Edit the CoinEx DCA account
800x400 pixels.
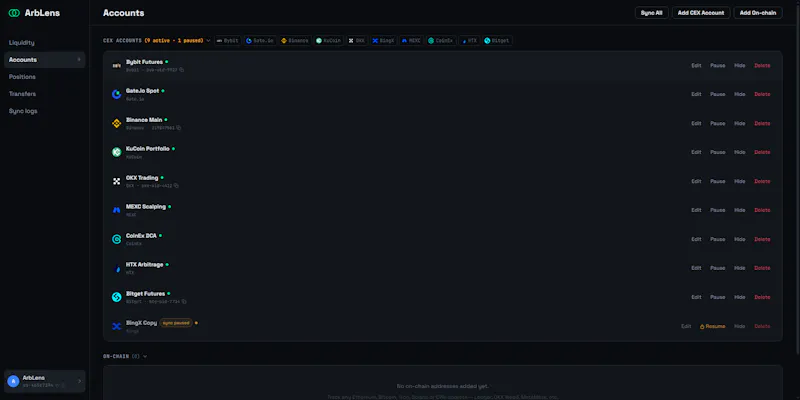click(x=696, y=239)
